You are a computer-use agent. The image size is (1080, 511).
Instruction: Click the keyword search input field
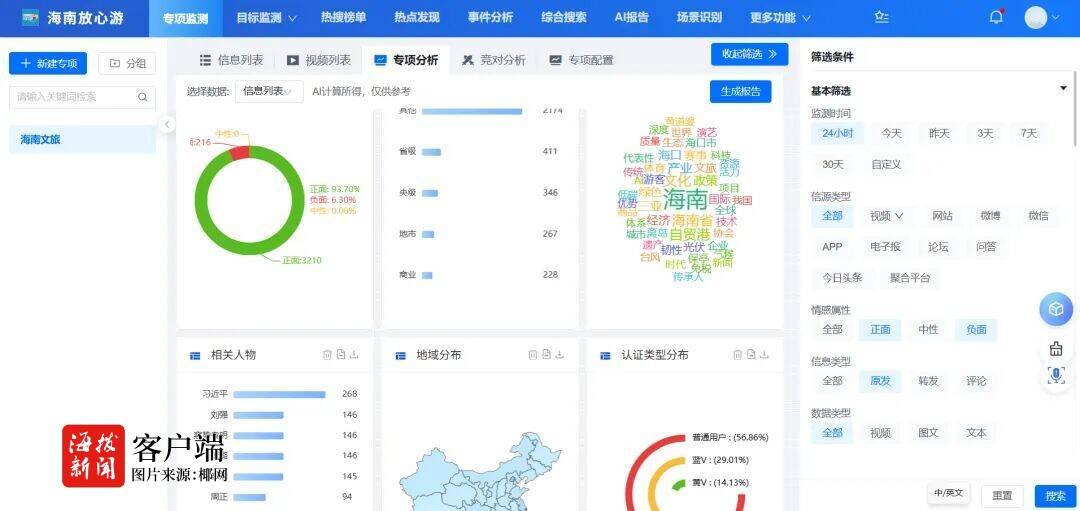click(x=72, y=97)
